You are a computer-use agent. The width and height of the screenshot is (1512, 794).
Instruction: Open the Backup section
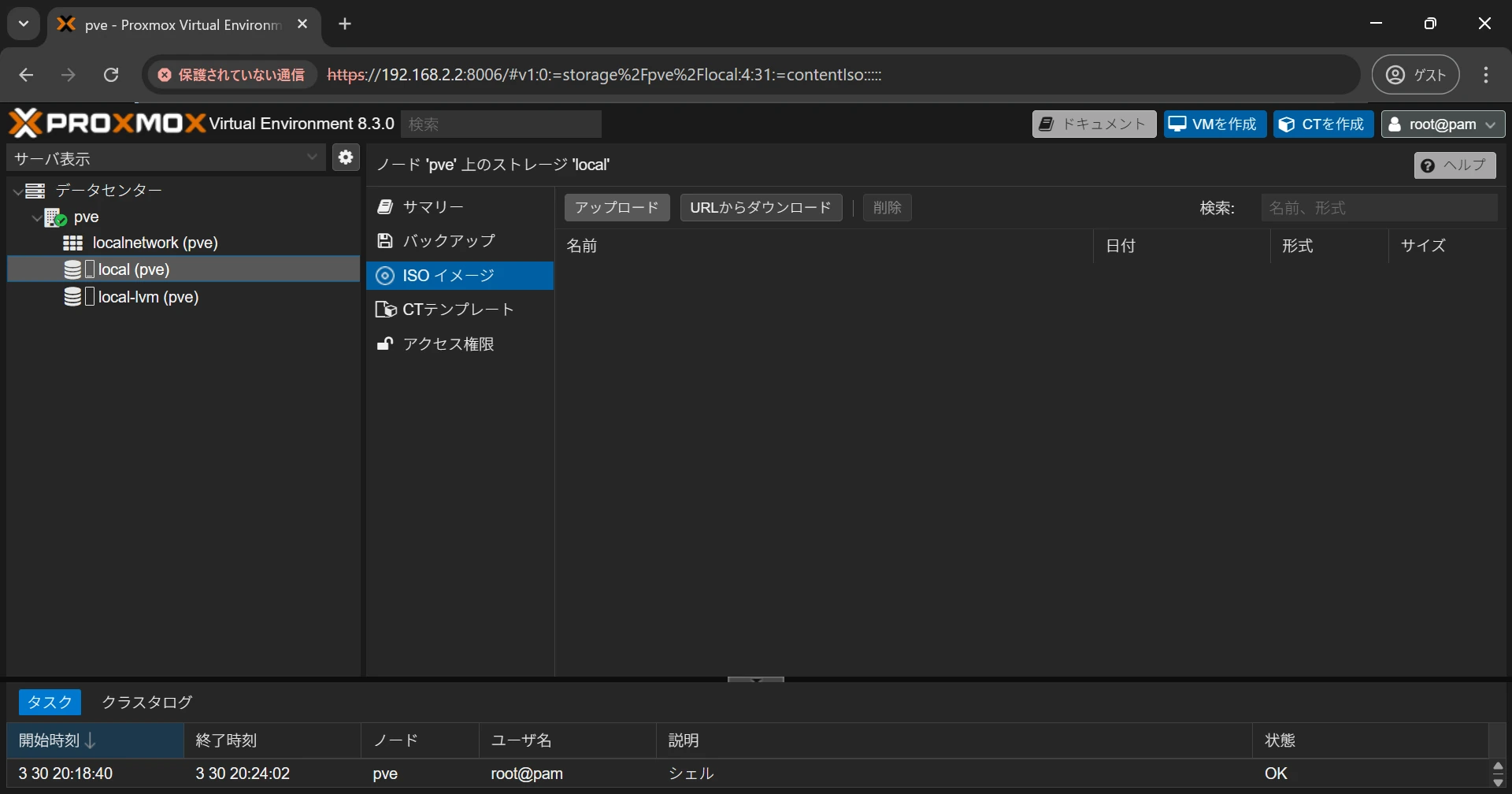pyautogui.click(x=460, y=241)
